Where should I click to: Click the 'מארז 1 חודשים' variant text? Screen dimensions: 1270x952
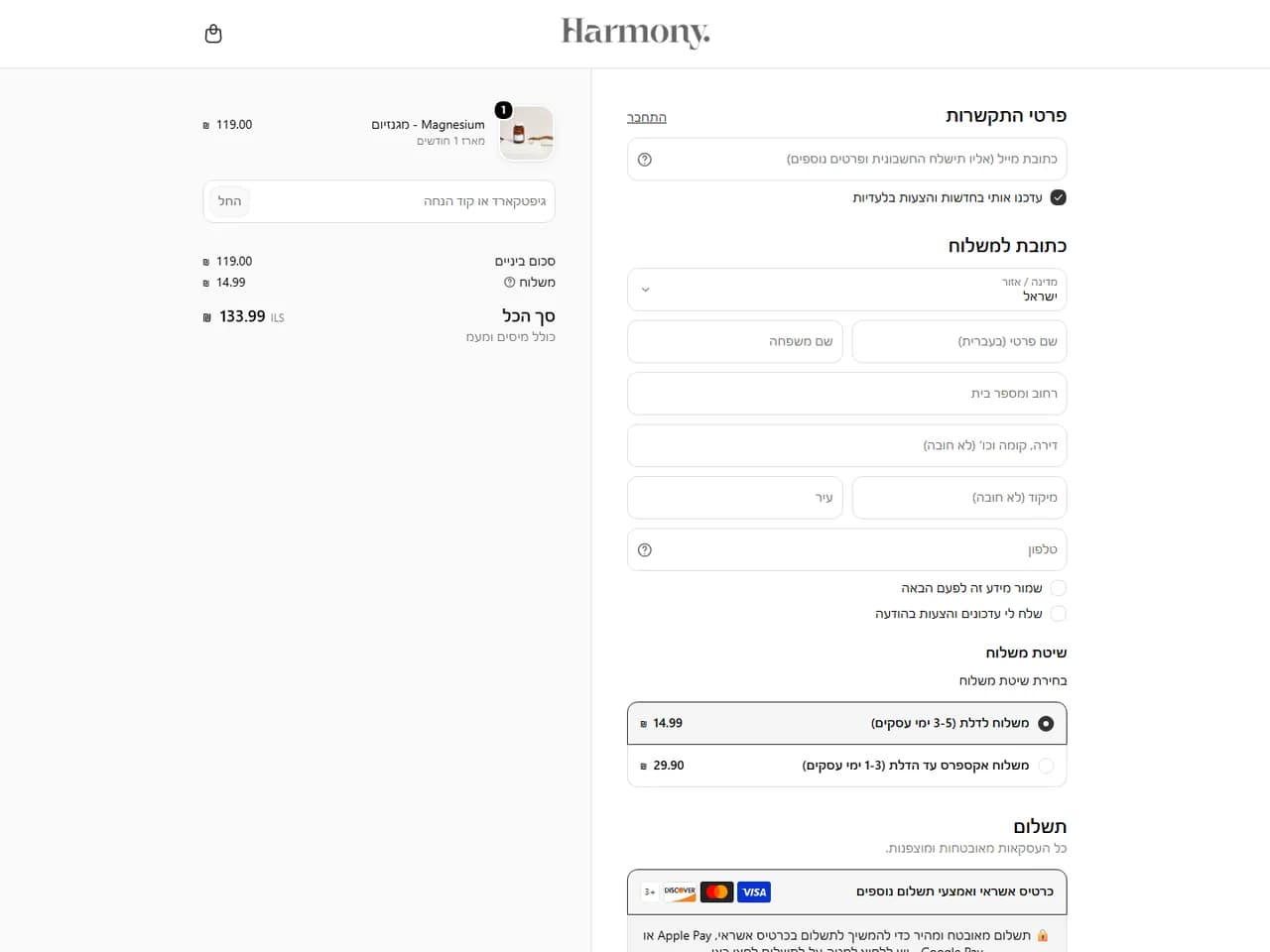coord(450,141)
